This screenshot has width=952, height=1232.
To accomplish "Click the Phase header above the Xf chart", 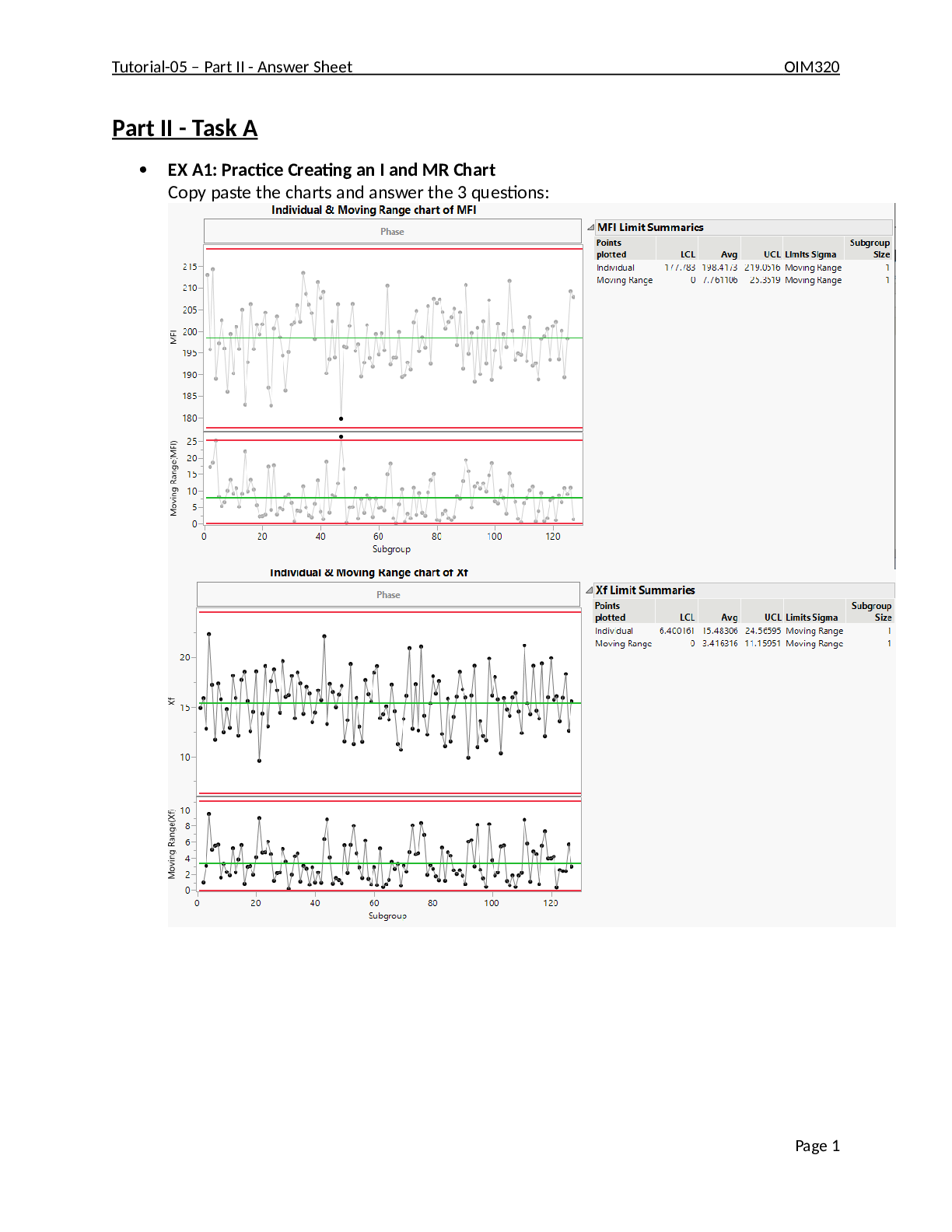I will pyautogui.click(x=388, y=595).
